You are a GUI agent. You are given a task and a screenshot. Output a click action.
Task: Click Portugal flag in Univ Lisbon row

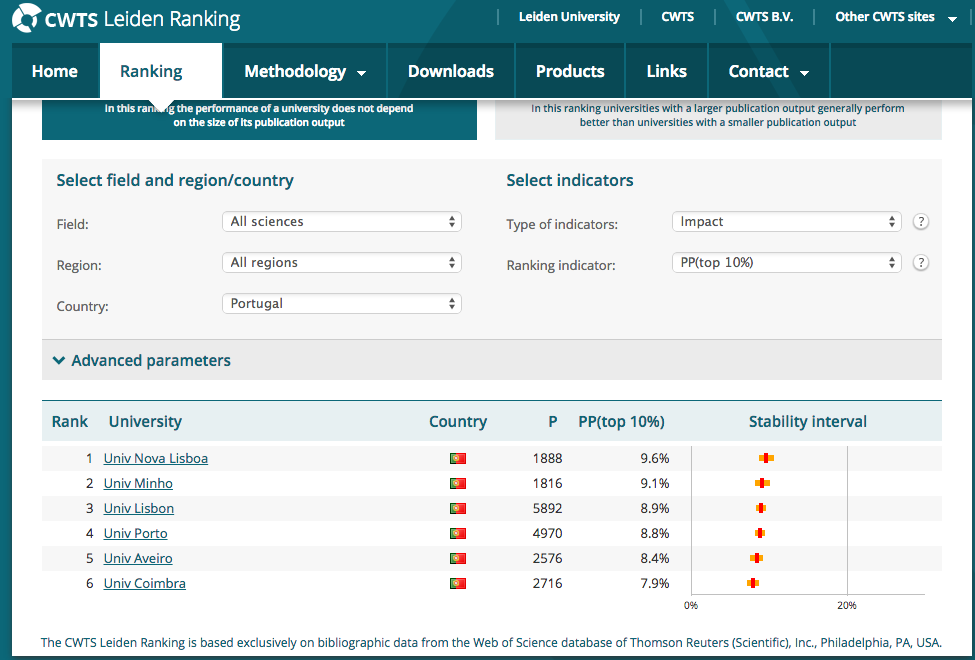[458, 508]
